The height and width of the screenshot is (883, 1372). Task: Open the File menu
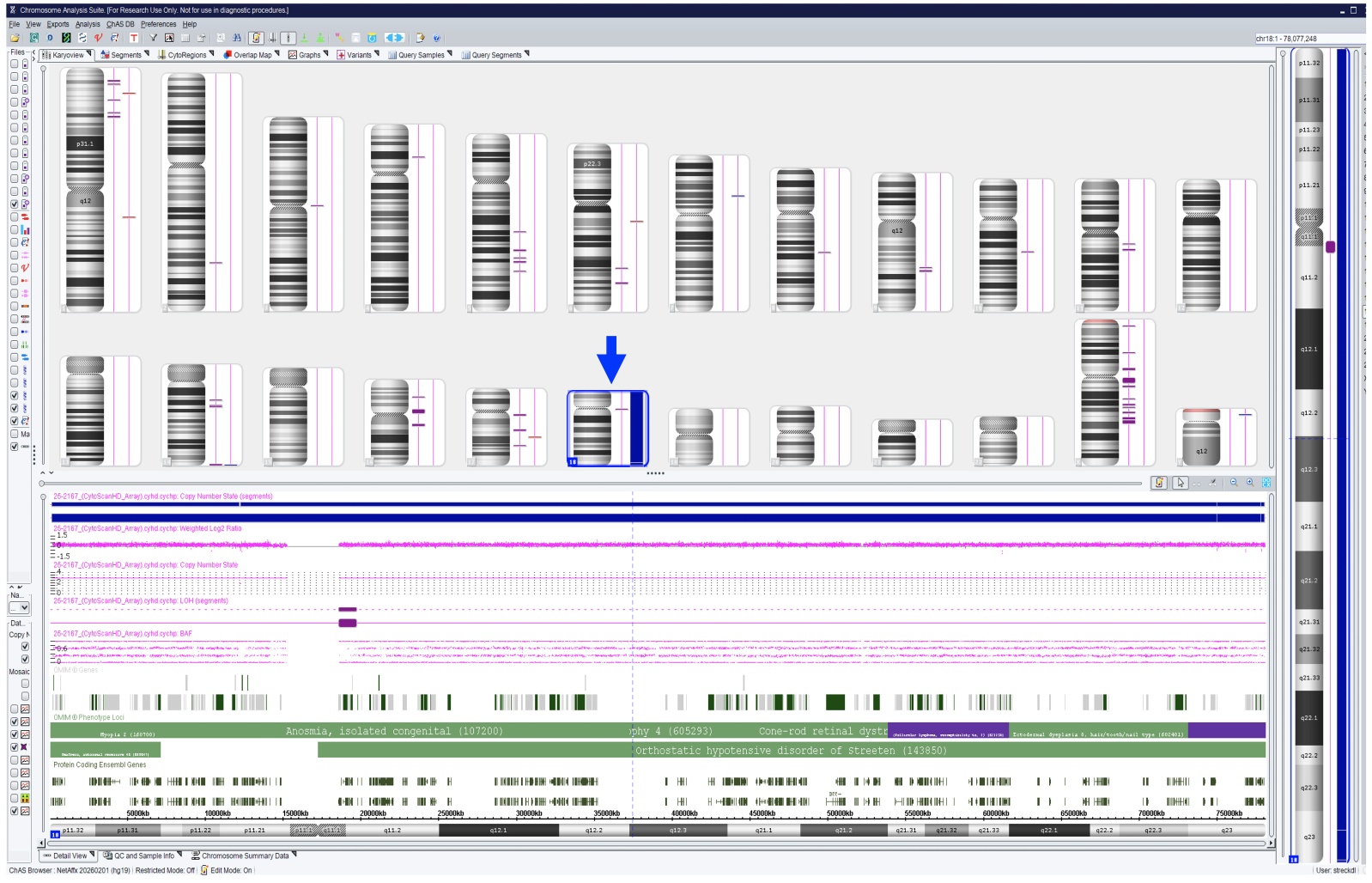pos(14,24)
